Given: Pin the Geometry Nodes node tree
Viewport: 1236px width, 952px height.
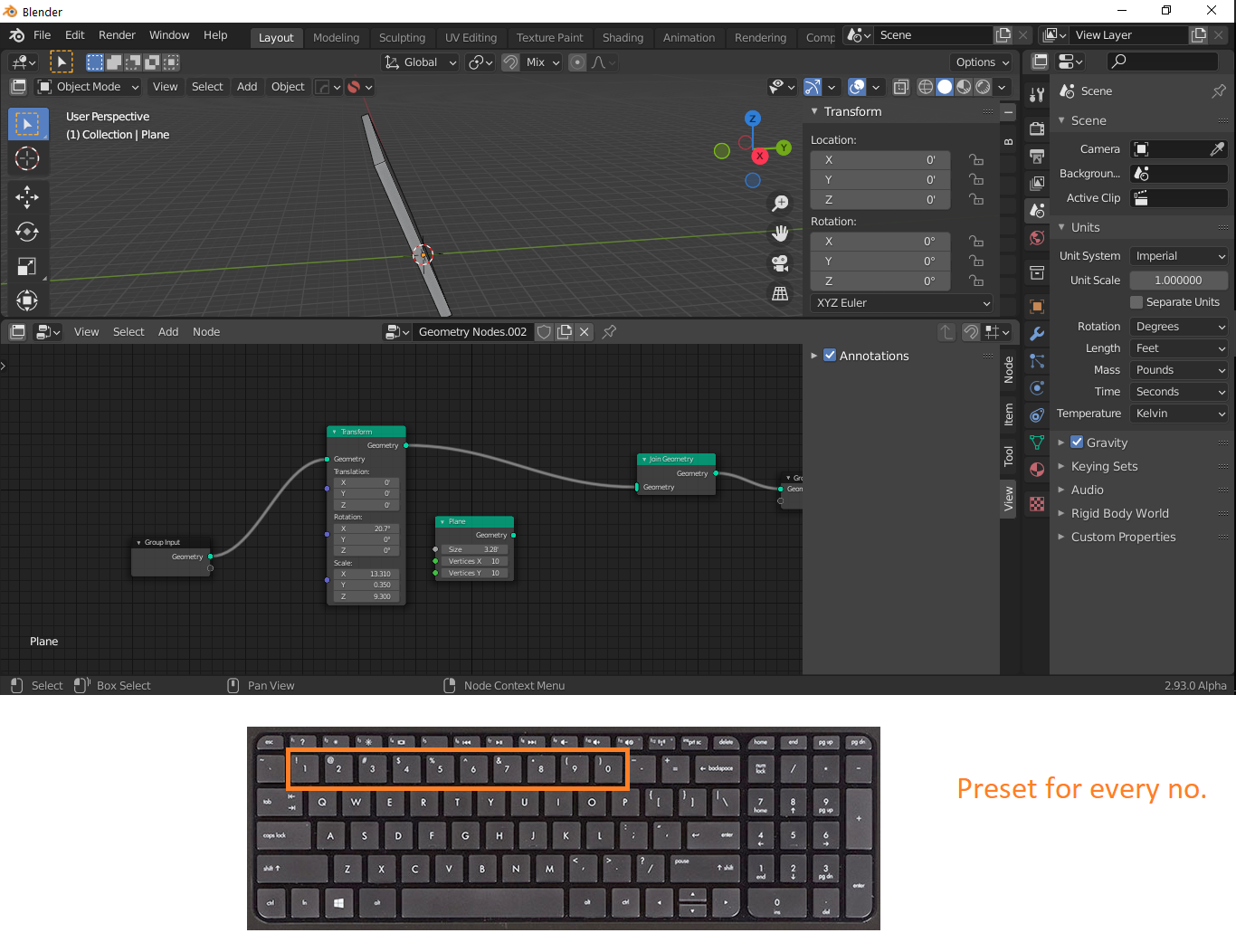Looking at the screenshot, I should 609,332.
